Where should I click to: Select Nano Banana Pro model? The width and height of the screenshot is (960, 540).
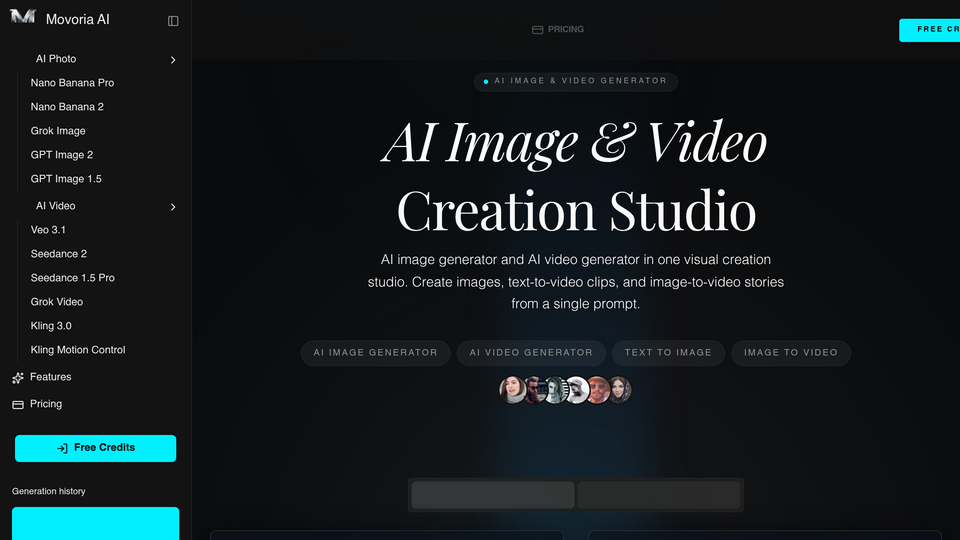pyautogui.click(x=72, y=83)
